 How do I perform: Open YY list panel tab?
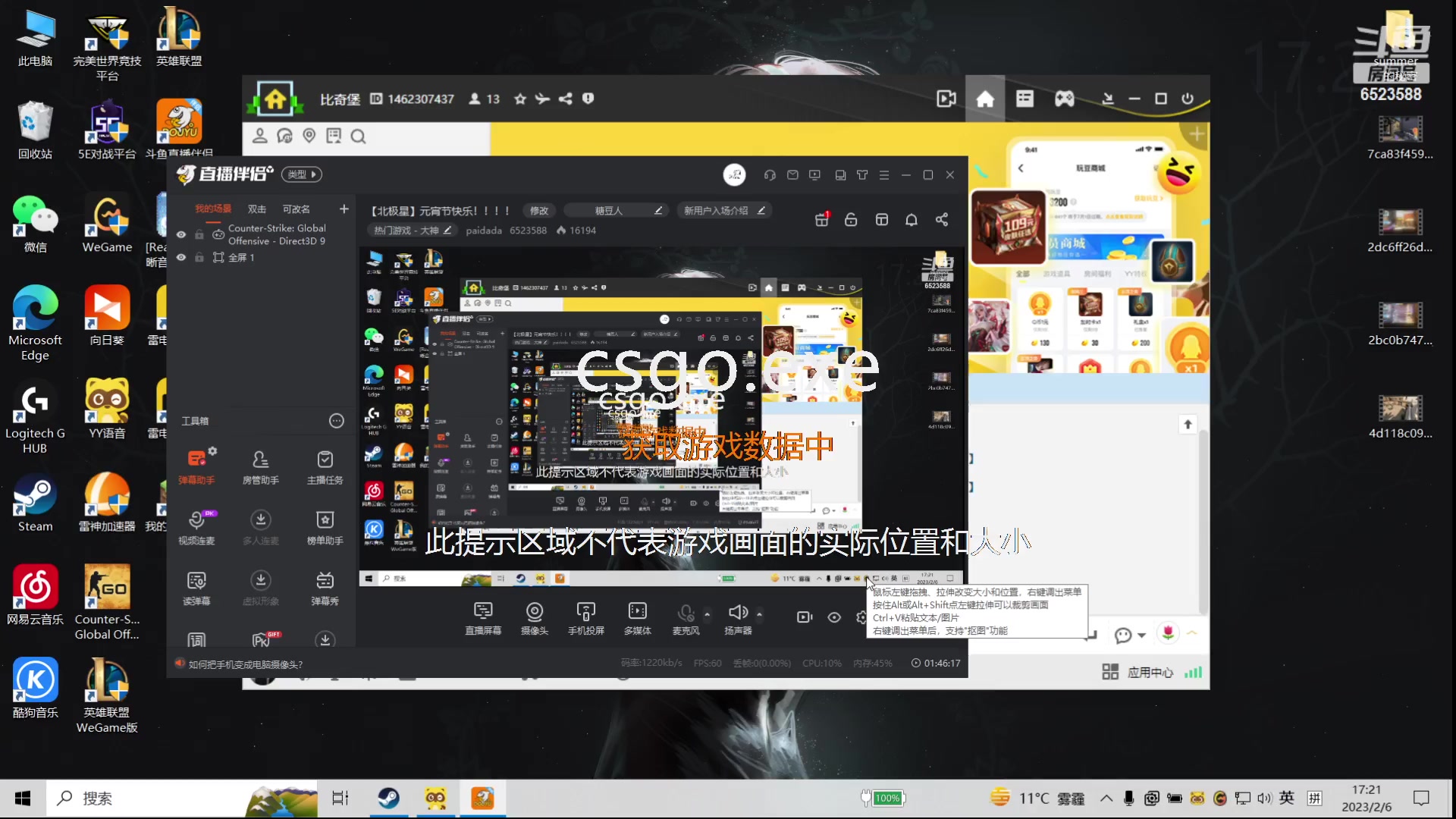tap(1025, 99)
